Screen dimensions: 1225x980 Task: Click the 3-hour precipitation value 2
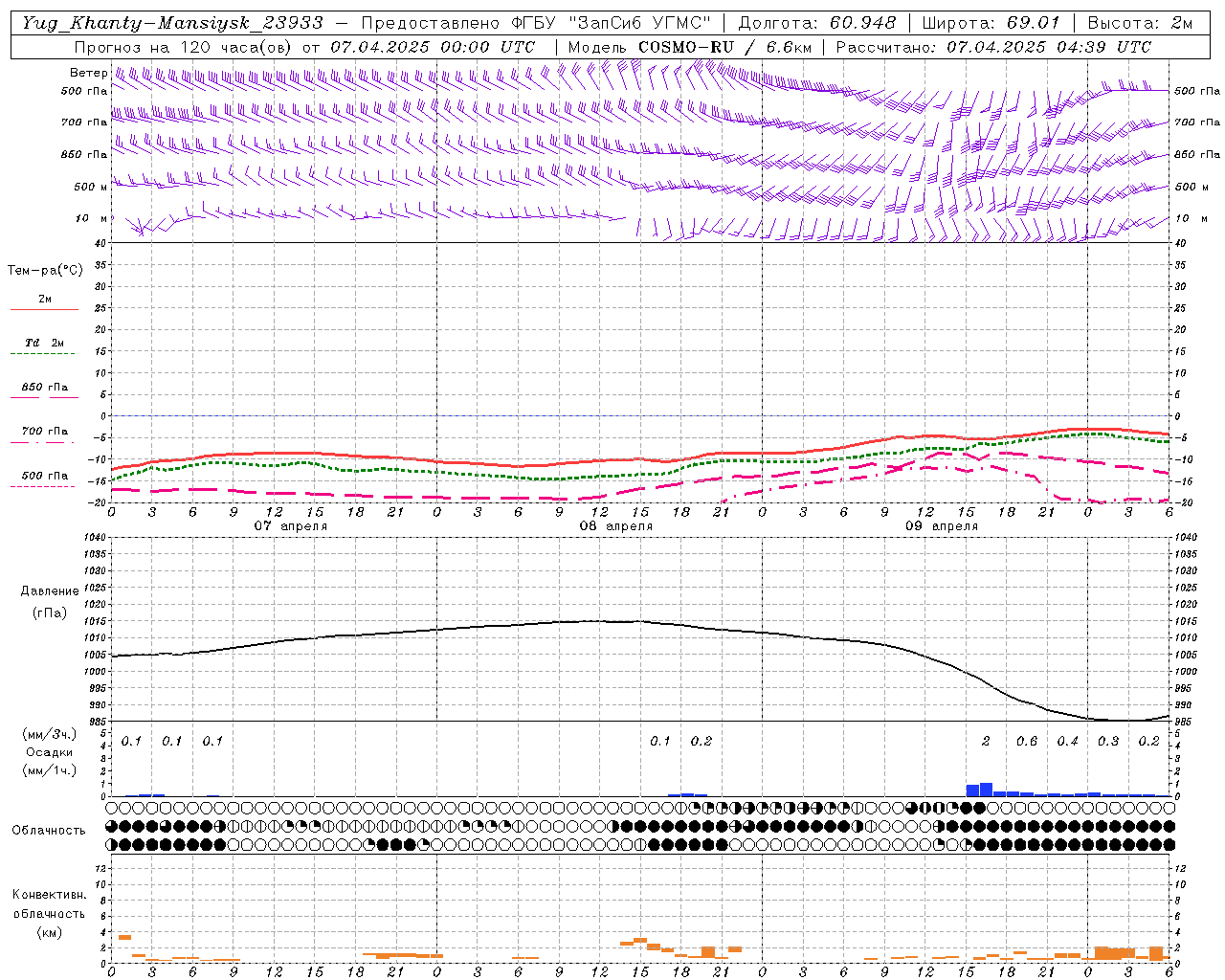coord(986,741)
